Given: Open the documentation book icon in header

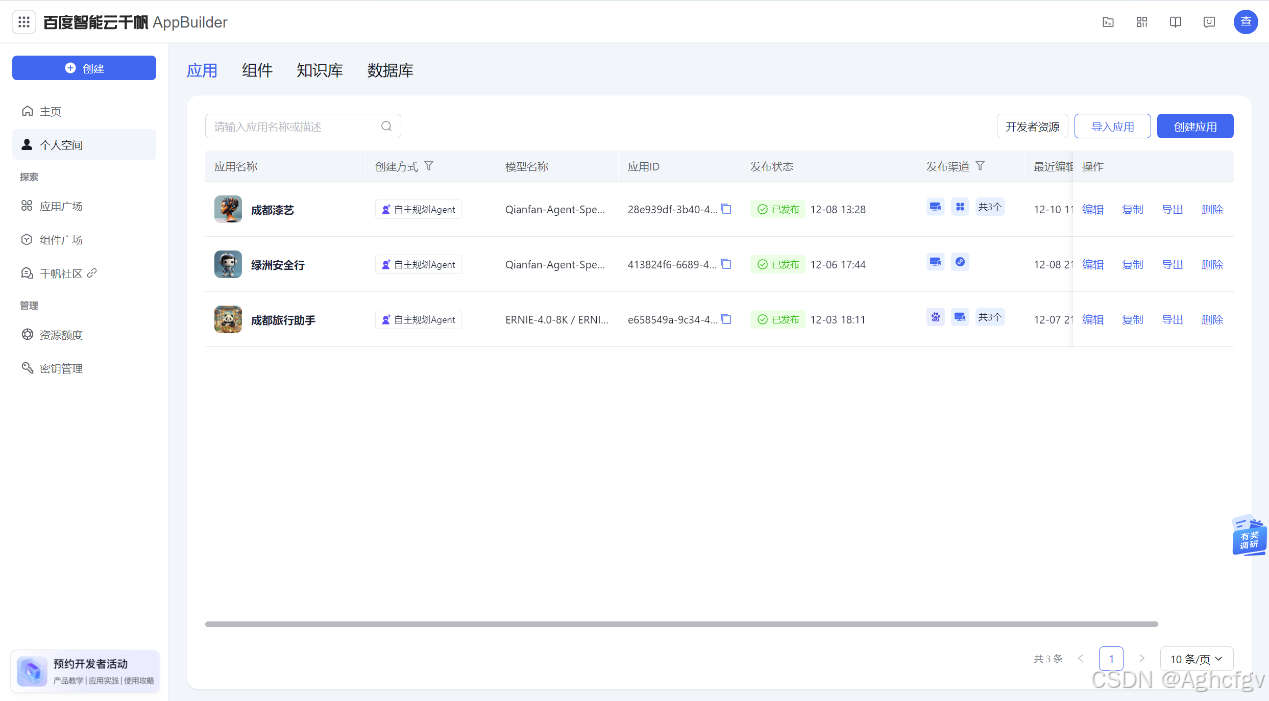Looking at the screenshot, I should pos(1175,21).
